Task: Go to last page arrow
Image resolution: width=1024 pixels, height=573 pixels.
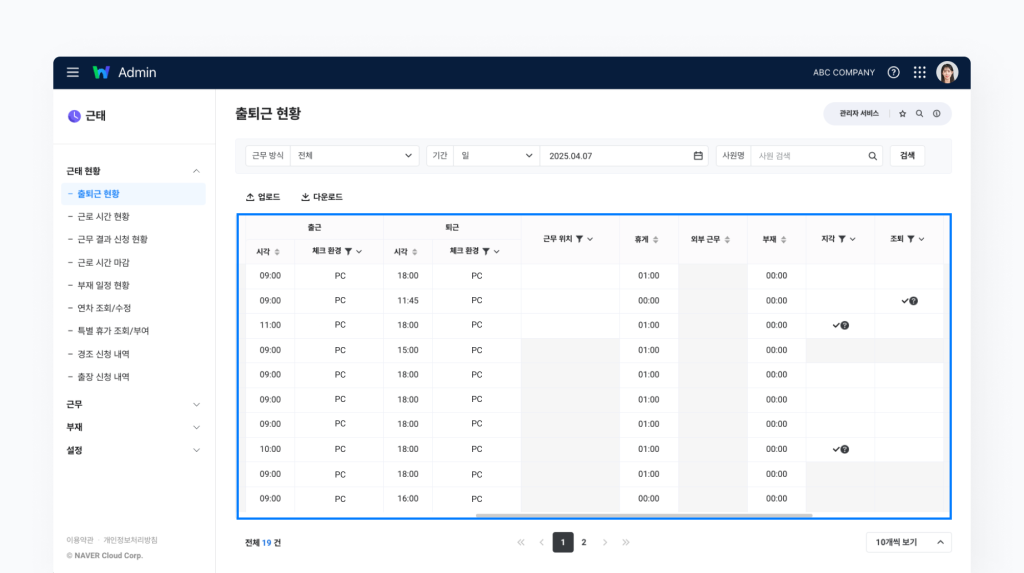Action: click(626, 542)
